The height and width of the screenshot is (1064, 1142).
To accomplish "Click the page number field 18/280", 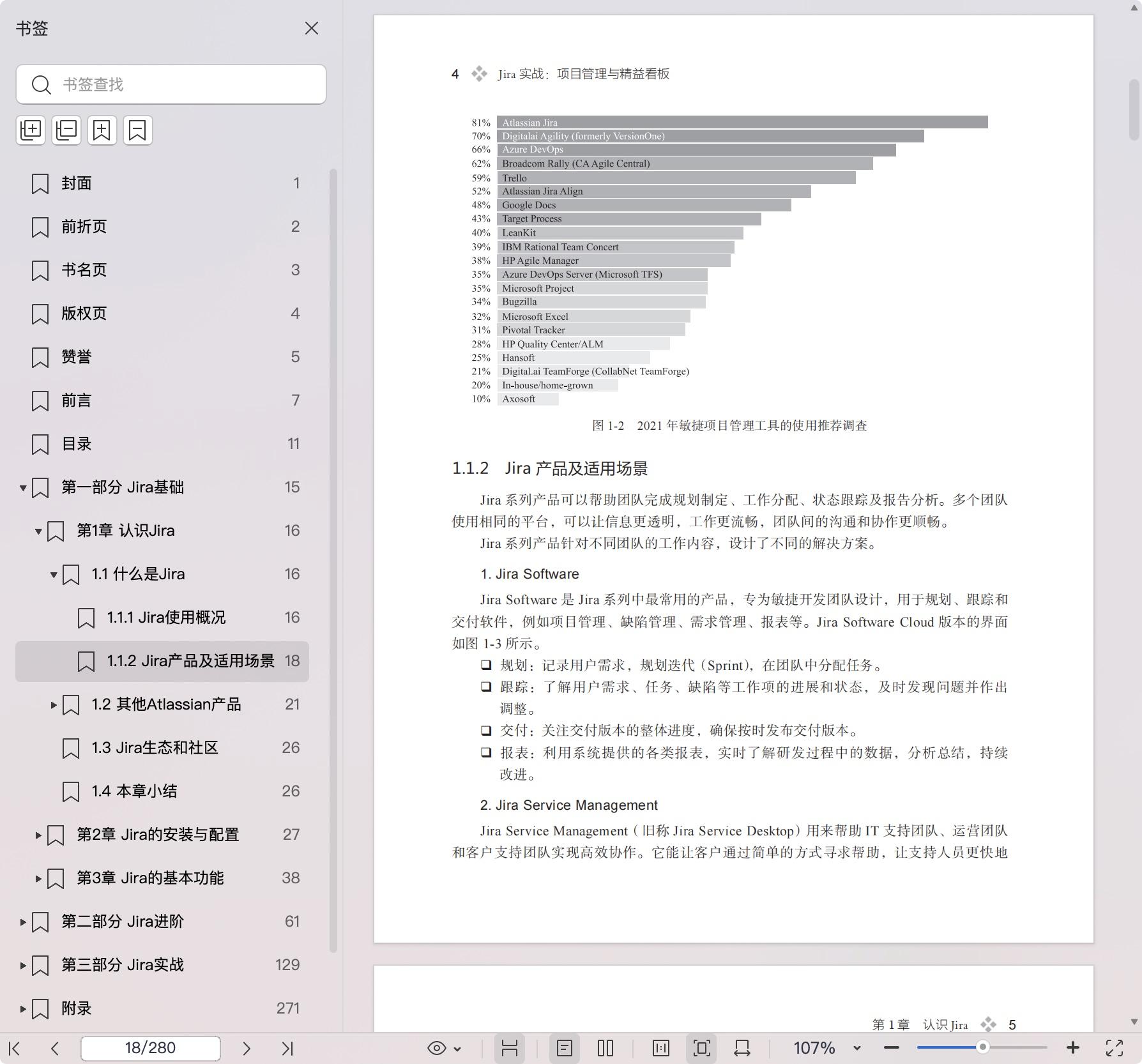I will point(151,1048).
